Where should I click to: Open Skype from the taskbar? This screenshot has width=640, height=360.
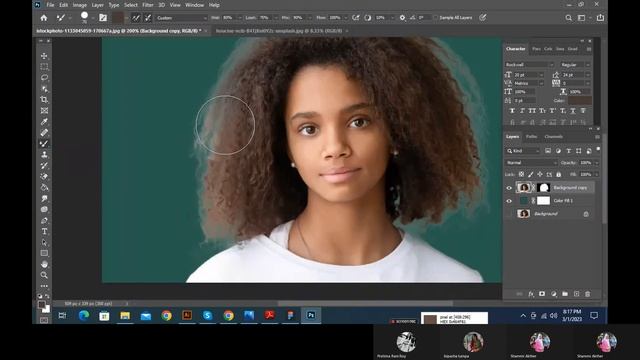point(208,315)
